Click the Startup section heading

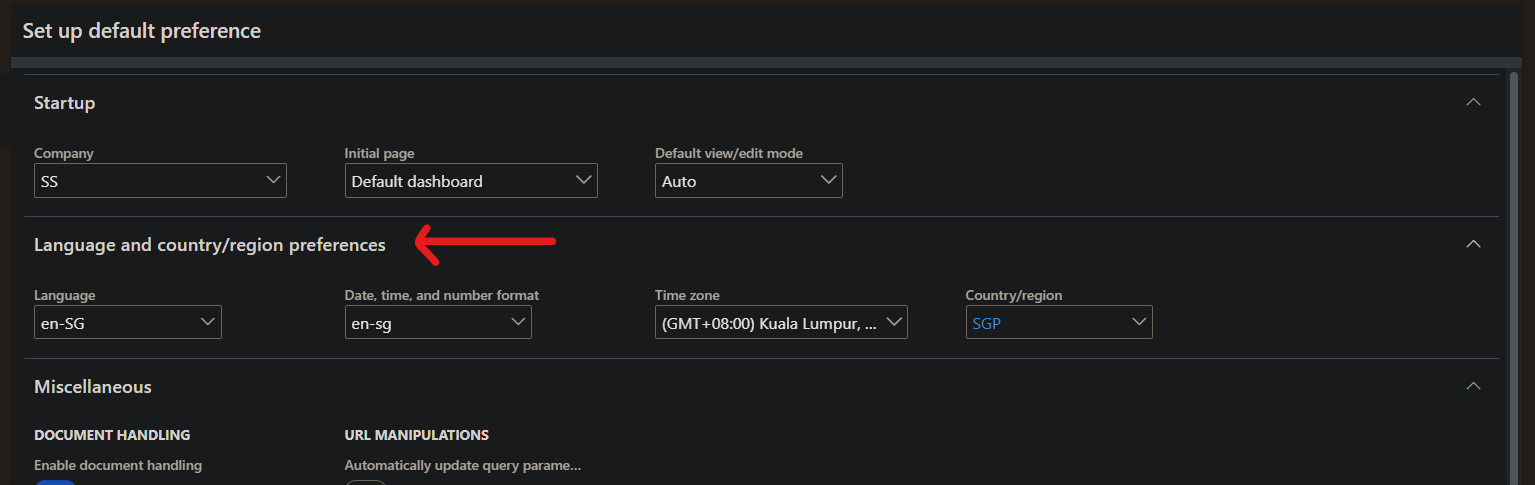(x=65, y=103)
